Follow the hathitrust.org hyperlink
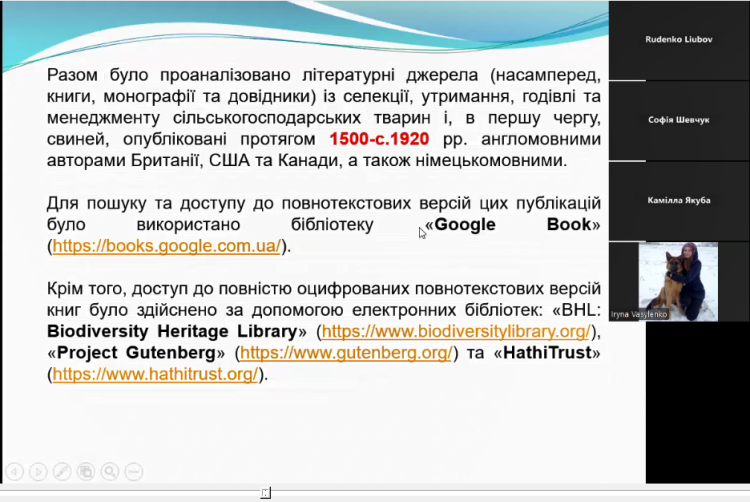Screen dimensions: 750x502 (155, 374)
